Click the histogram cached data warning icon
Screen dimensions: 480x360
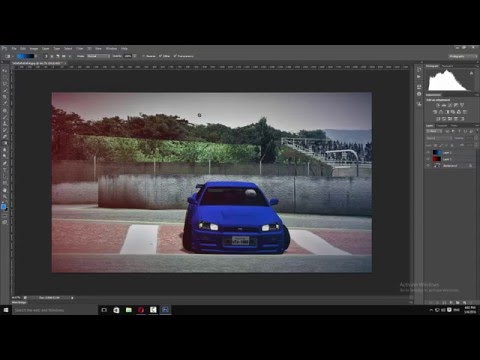[471, 73]
